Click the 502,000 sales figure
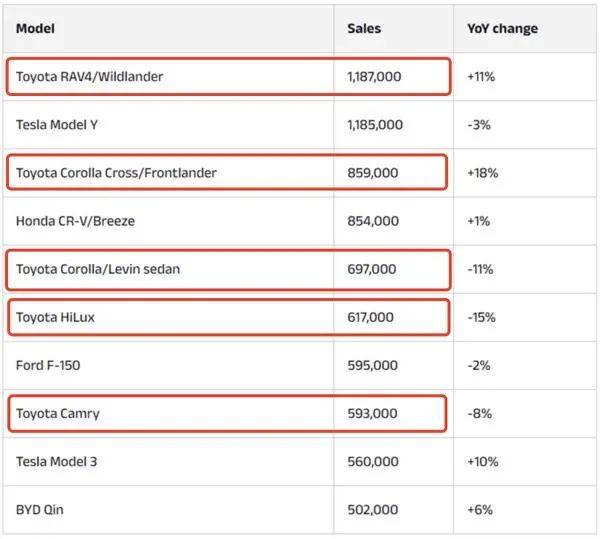The image size is (600, 539). [372, 509]
